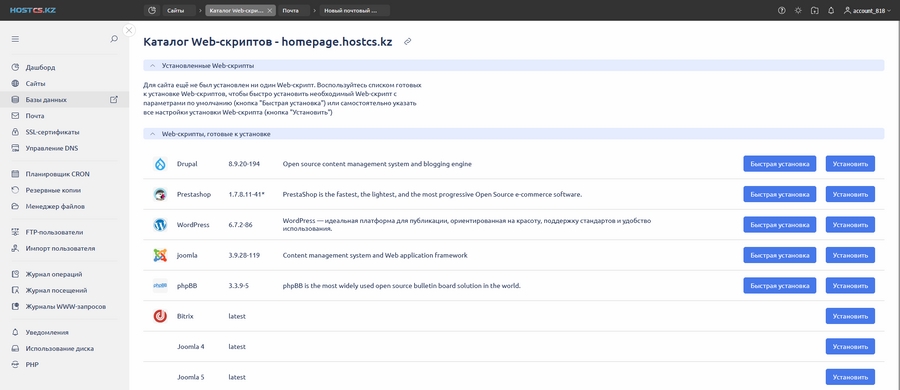900x390 pixels.
Task: Select the Drupal version text 8.9.20-194
Action: (x=244, y=164)
